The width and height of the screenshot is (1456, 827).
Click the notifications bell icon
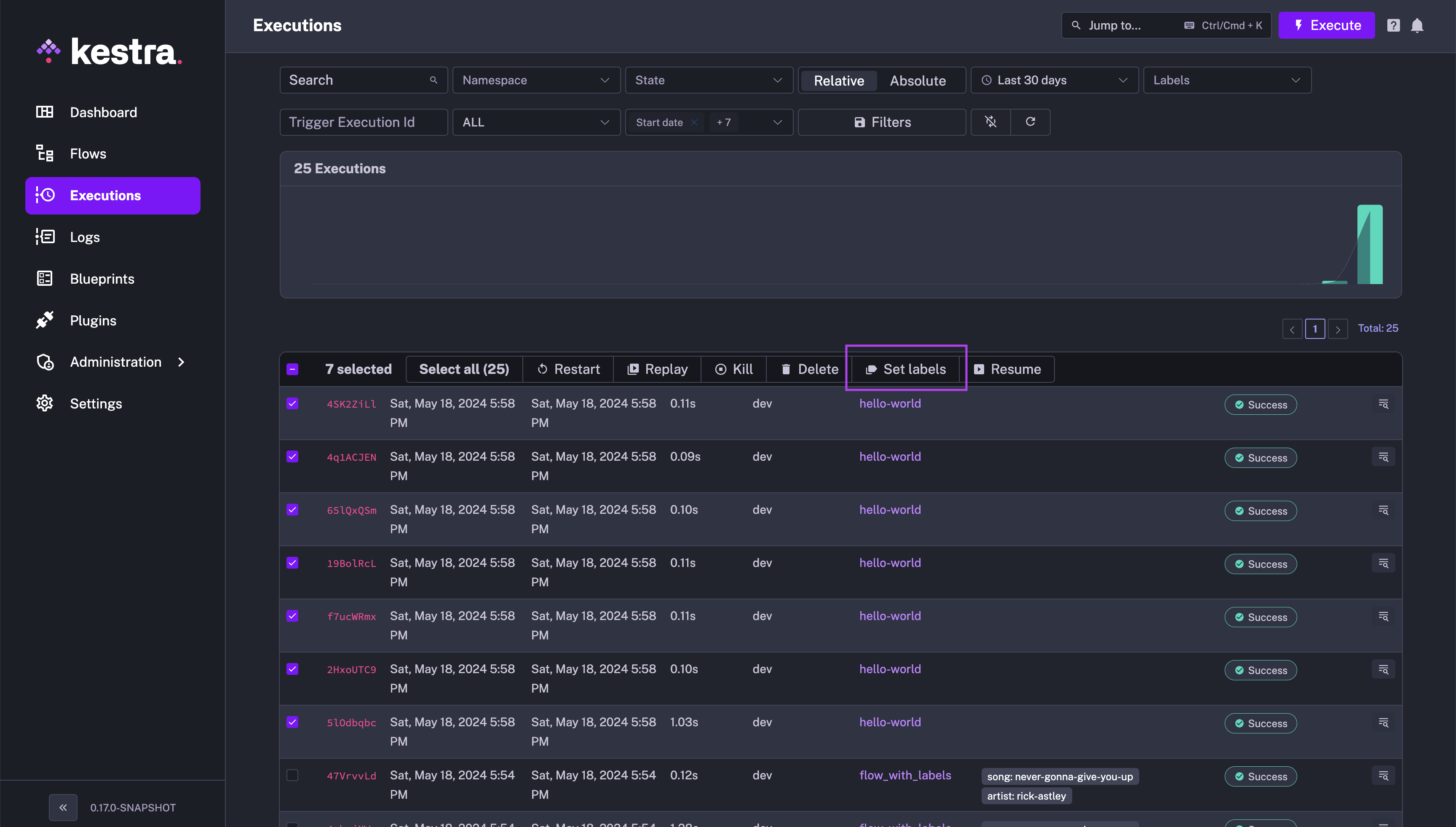pos(1417,26)
